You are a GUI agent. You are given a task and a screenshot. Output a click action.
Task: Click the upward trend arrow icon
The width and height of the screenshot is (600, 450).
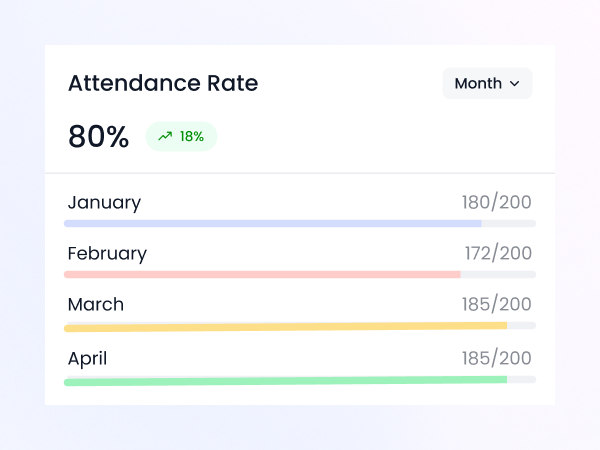pos(165,137)
